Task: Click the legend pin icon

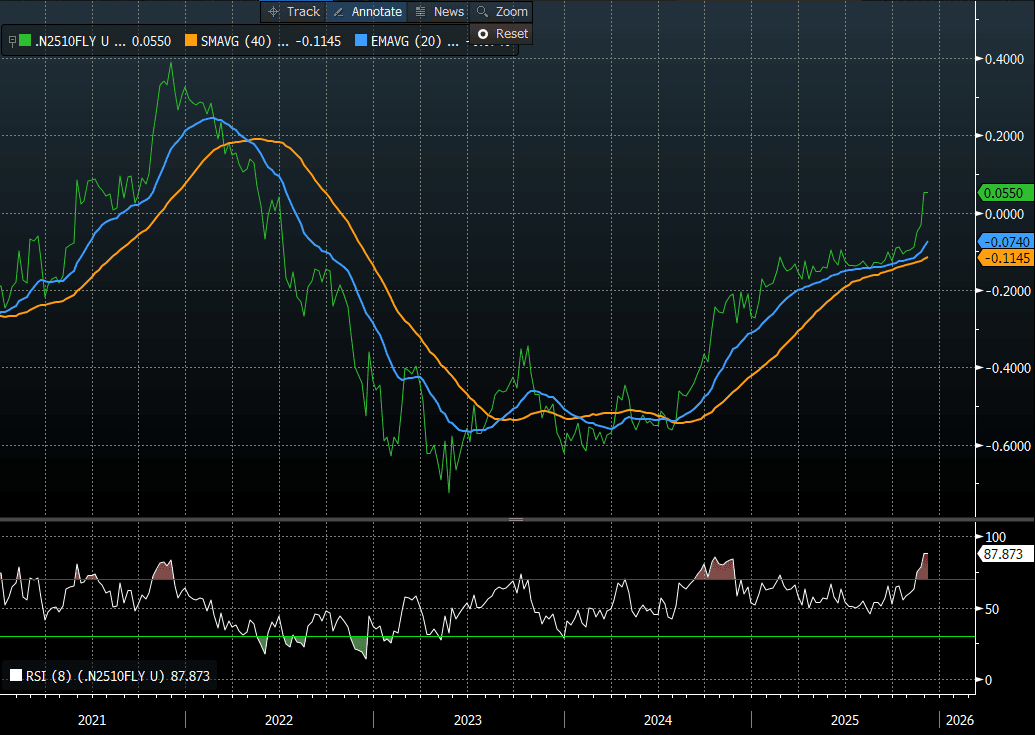Action: pos(11,41)
